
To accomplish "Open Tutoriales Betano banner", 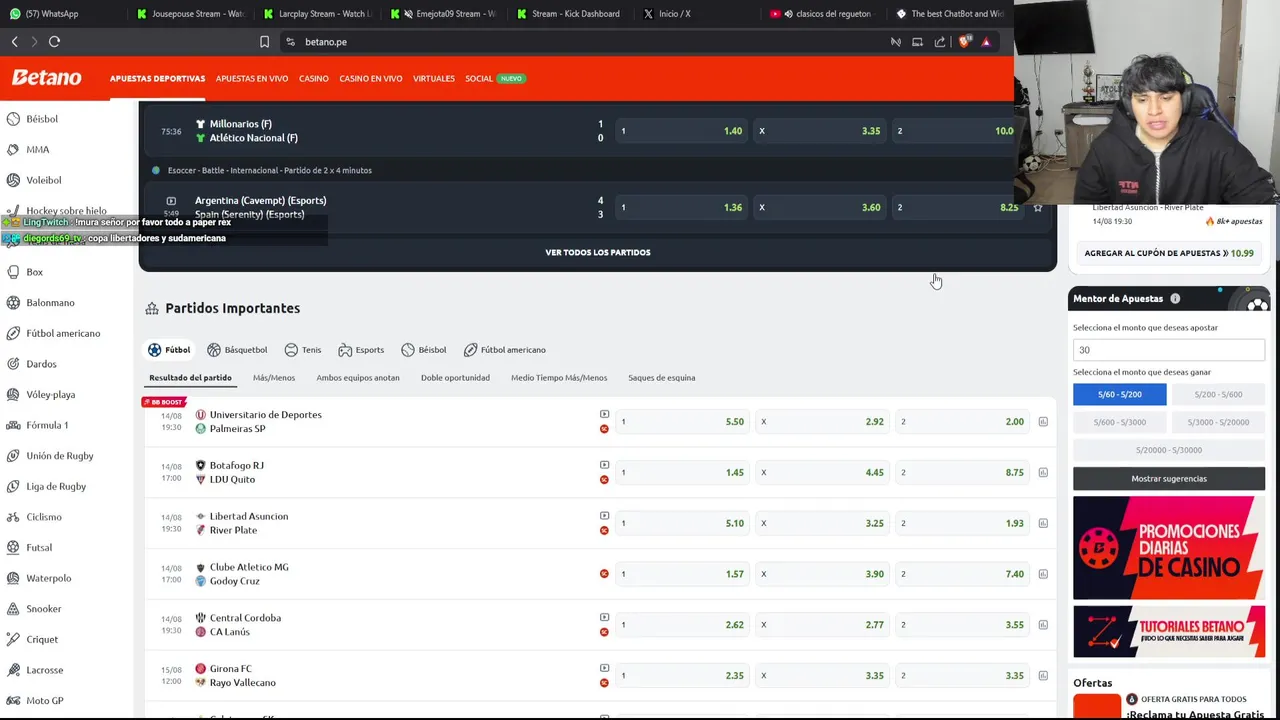I will (x=1169, y=631).
